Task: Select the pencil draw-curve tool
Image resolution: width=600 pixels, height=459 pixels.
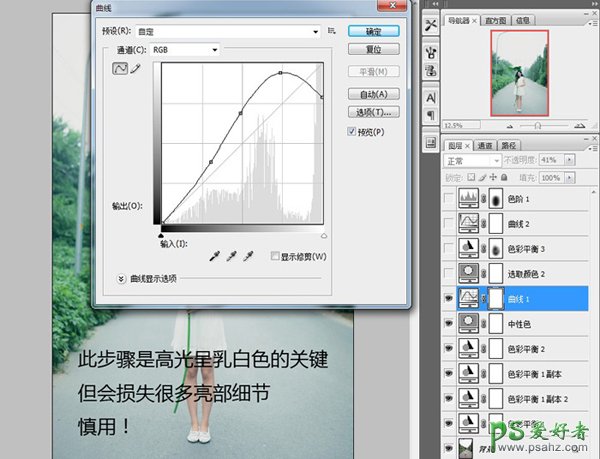Action: pyautogui.click(x=136, y=71)
